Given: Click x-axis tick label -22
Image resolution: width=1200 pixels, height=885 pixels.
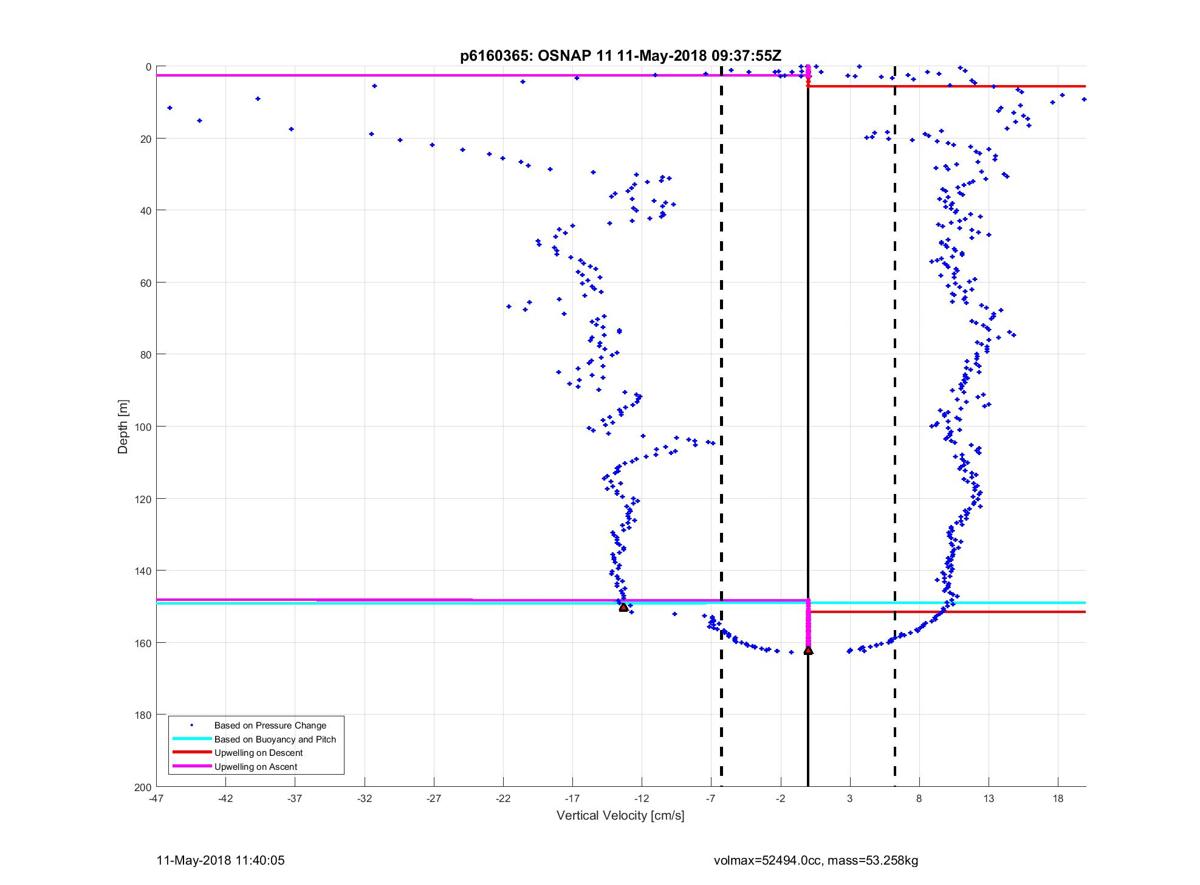Looking at the screenshot, I should 503,799.
